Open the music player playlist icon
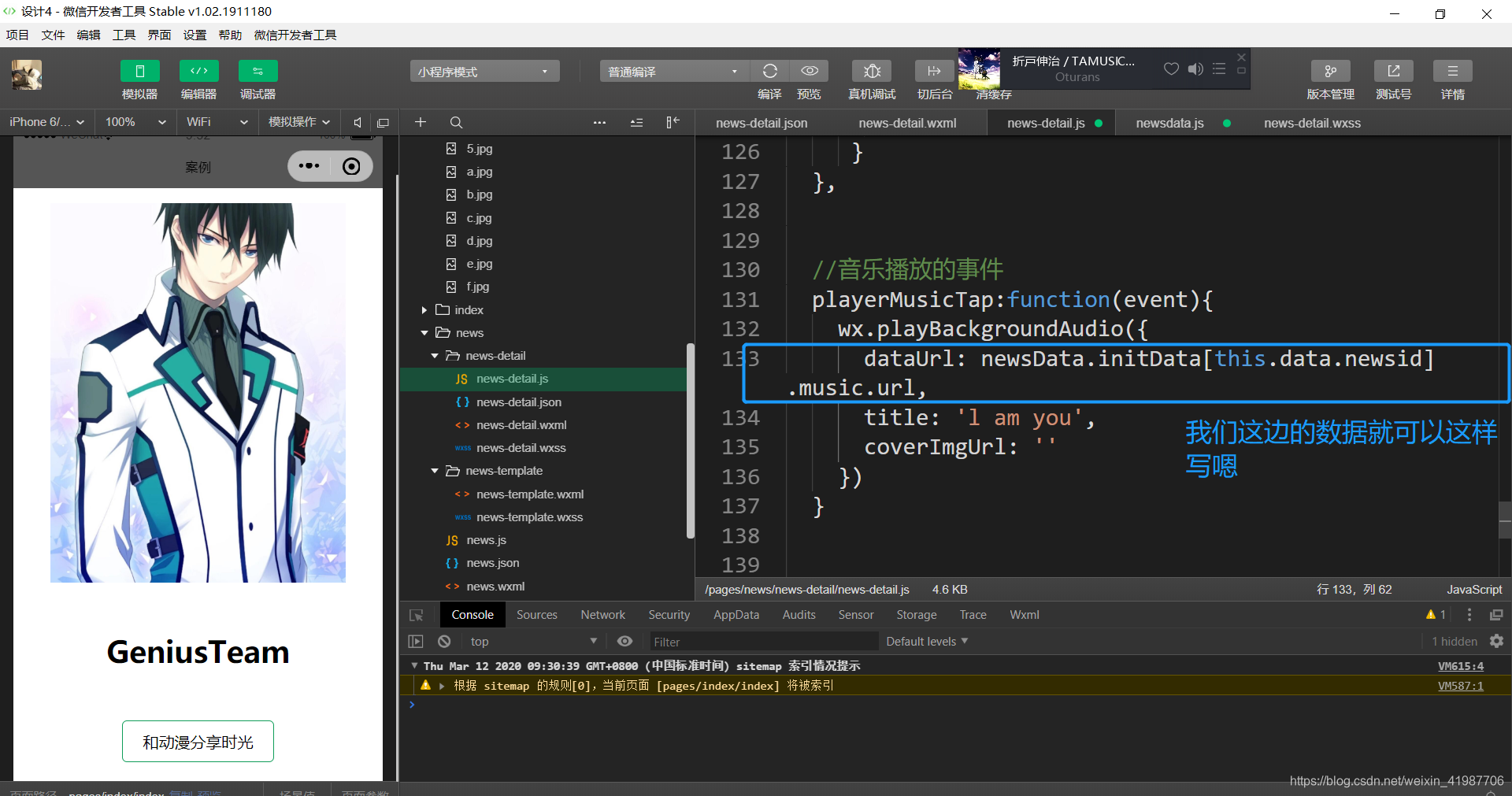 [x=1219, y=68]
